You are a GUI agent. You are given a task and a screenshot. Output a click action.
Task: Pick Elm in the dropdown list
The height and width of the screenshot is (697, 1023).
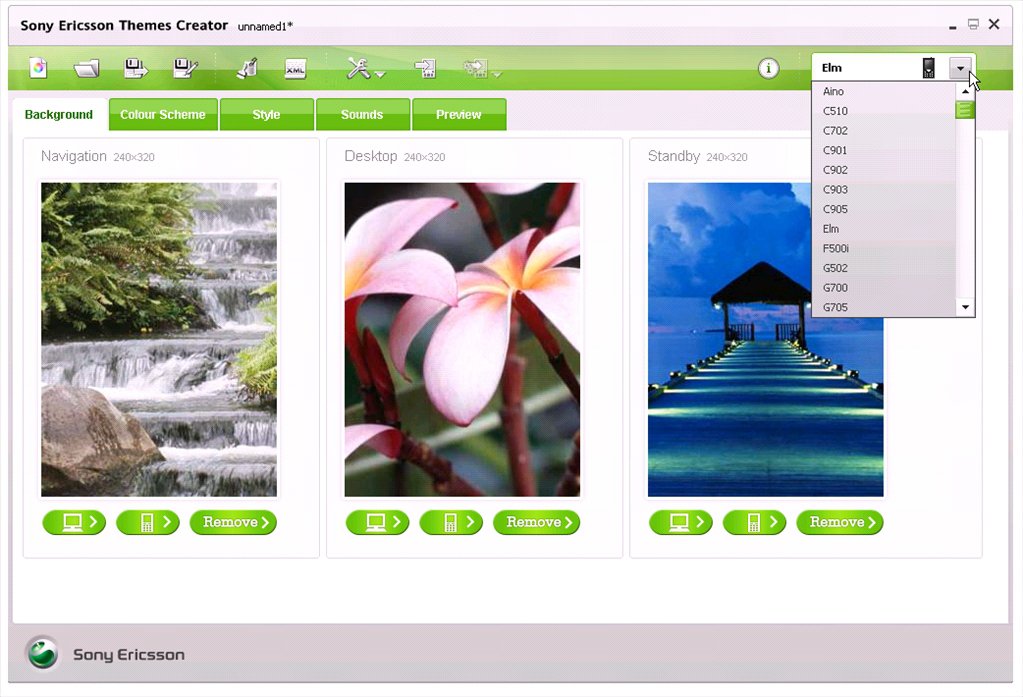[883, 229]
